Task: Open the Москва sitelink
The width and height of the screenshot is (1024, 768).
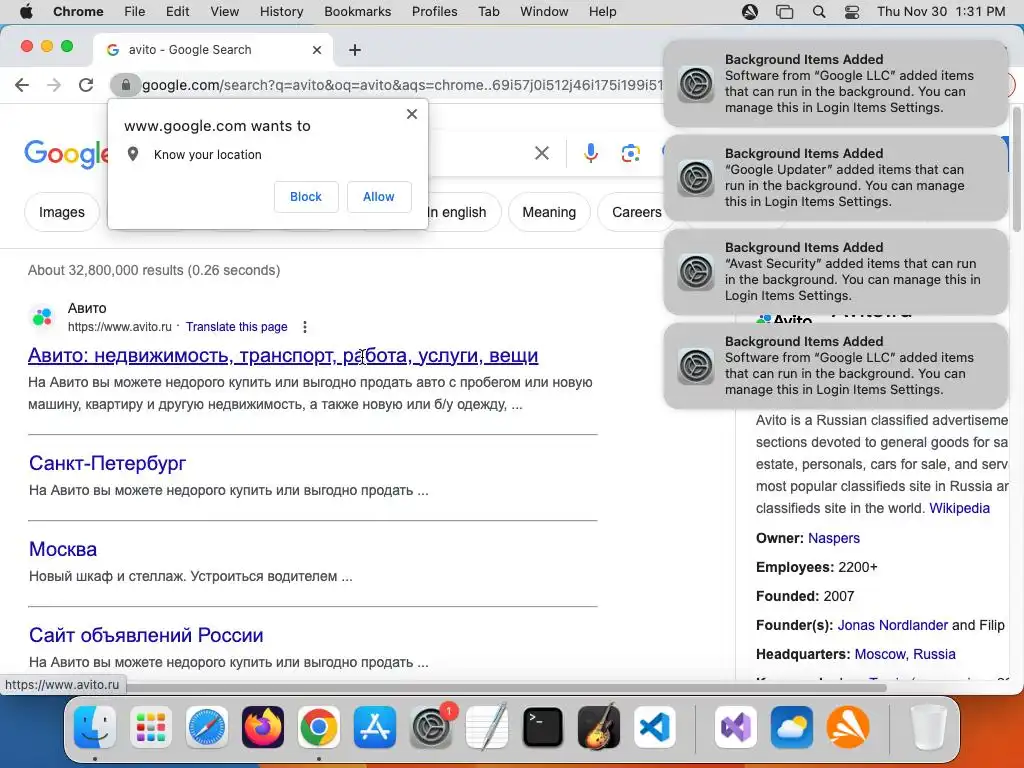Action: tap(63, 549)
